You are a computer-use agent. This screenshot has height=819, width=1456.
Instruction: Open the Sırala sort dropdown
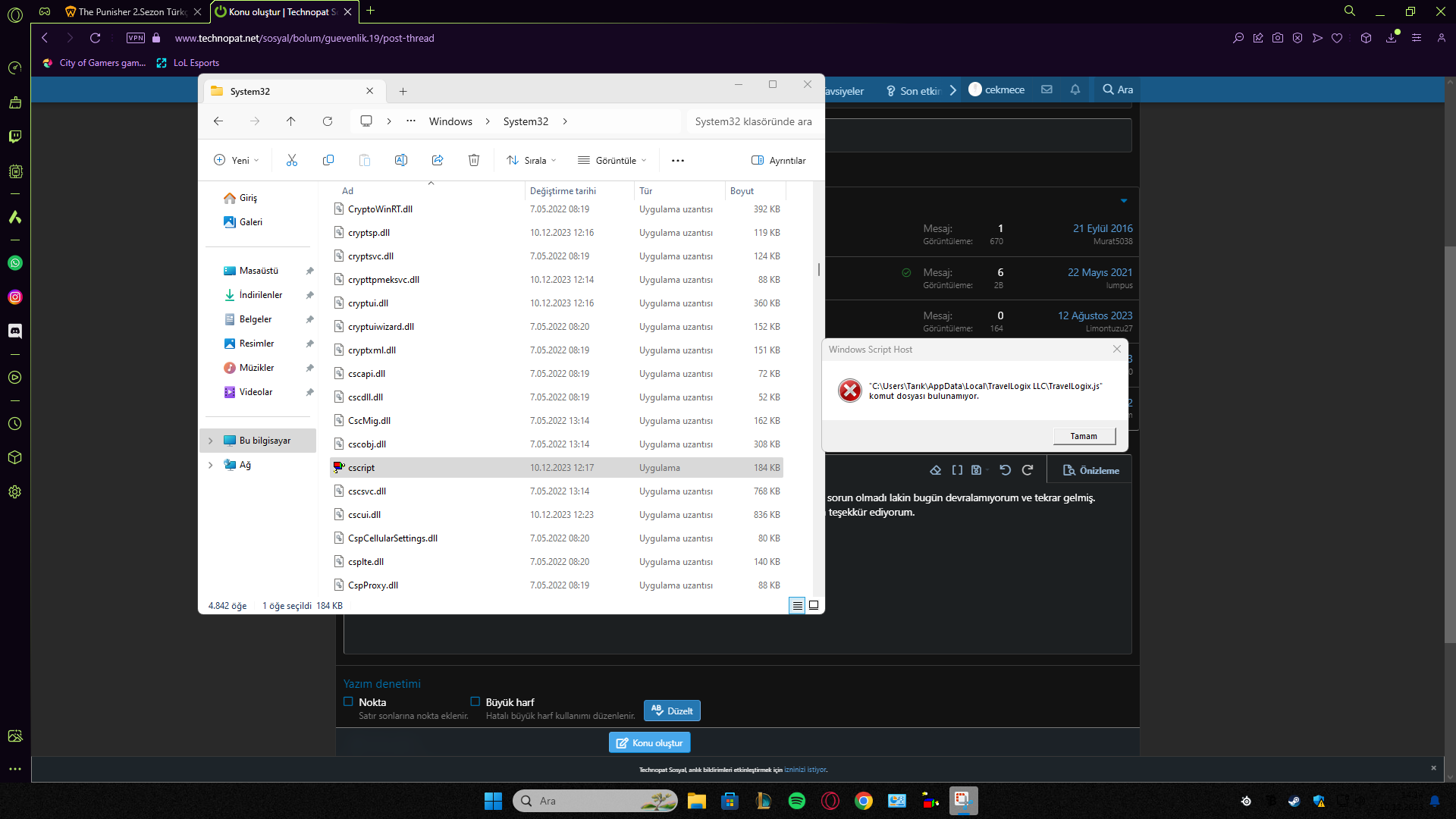(x=532, y=160)
